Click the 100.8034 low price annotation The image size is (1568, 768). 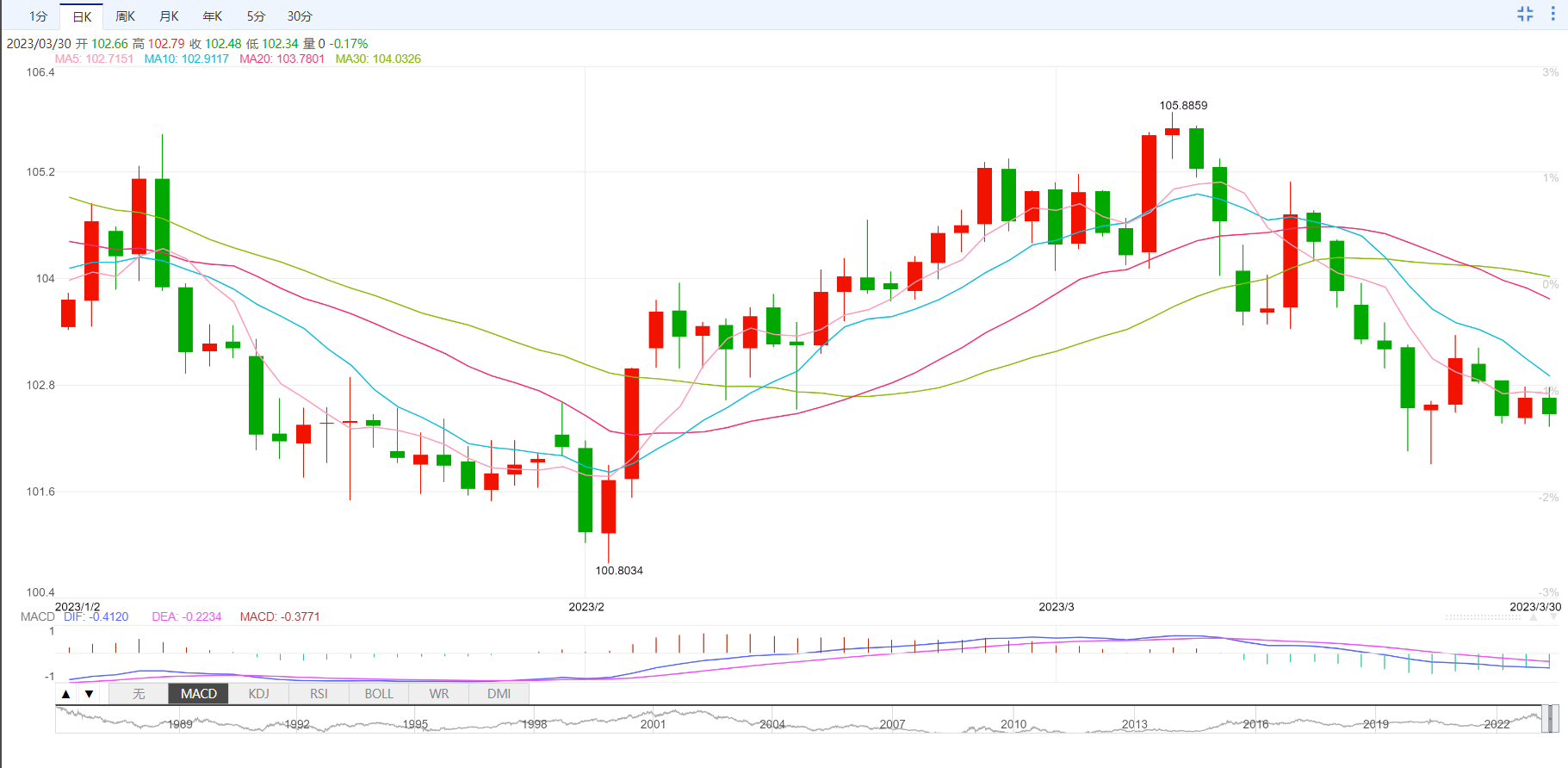(x=619, y=570)
